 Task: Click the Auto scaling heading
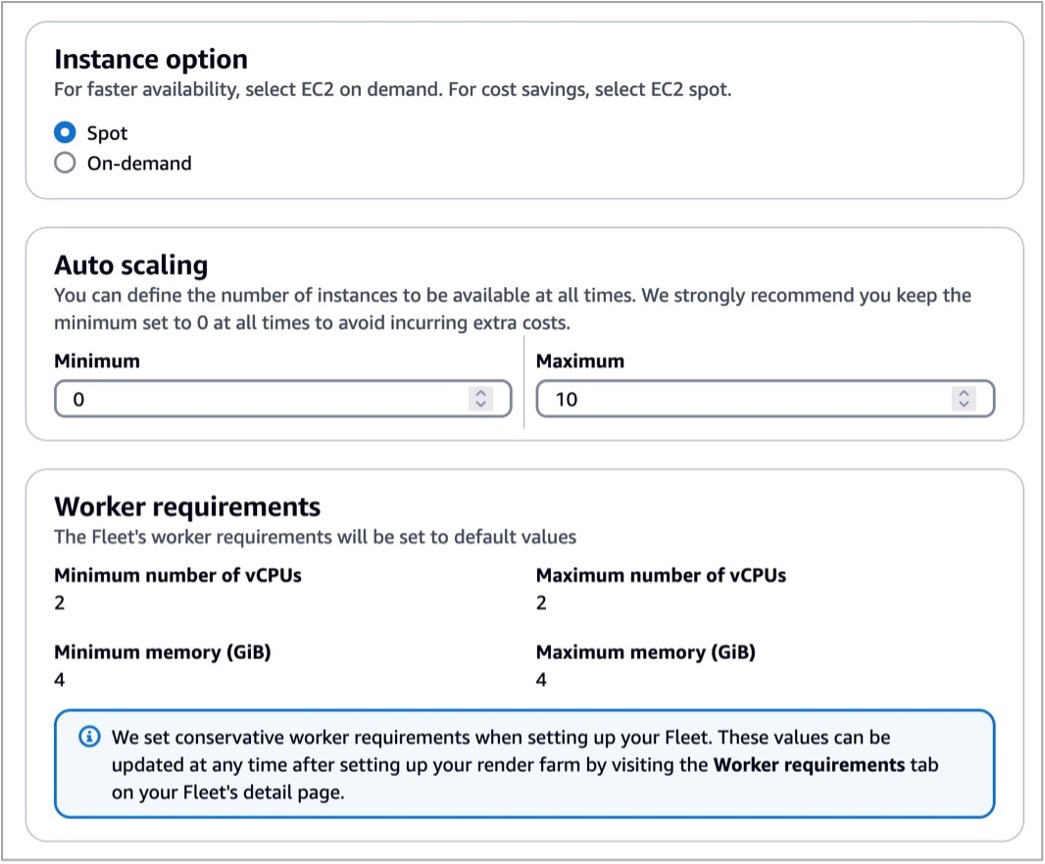131,265
